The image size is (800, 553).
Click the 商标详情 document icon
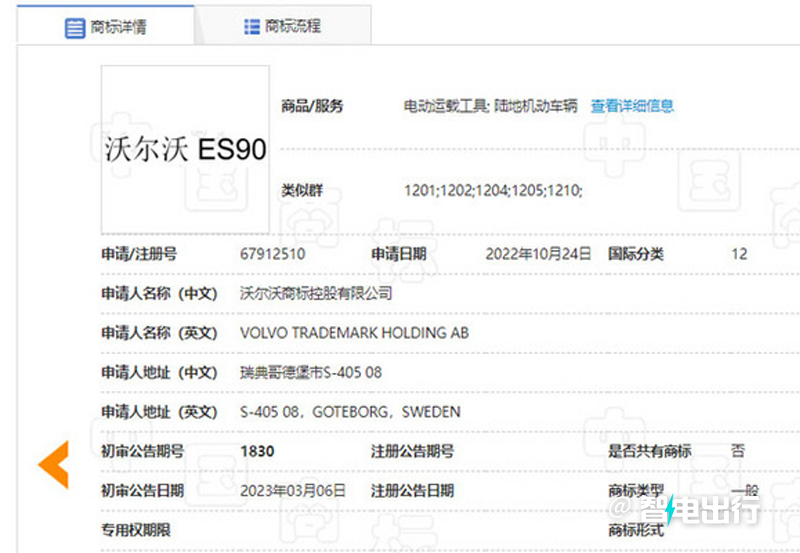[x=75, y=28]
